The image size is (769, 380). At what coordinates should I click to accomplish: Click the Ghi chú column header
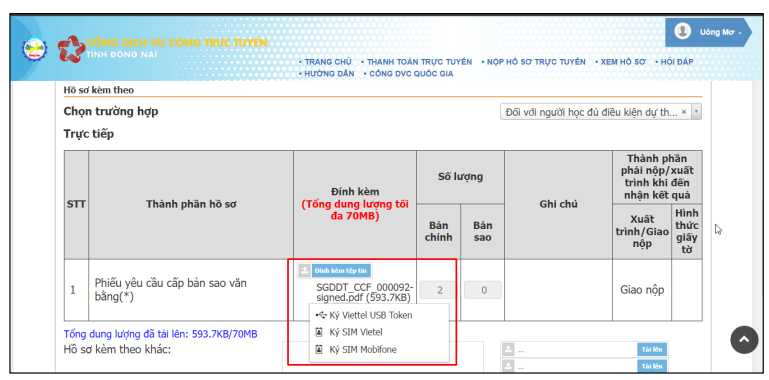tap(558, 204)
